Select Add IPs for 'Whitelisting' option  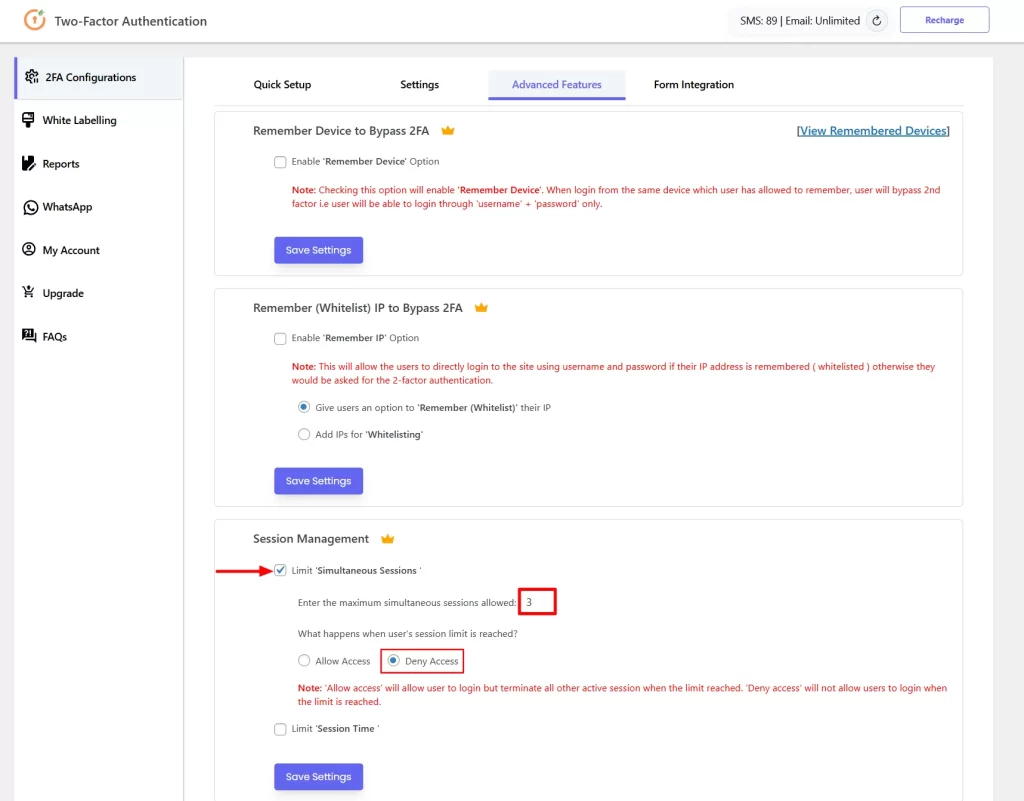pyautogui.click(x=304, y=435)
